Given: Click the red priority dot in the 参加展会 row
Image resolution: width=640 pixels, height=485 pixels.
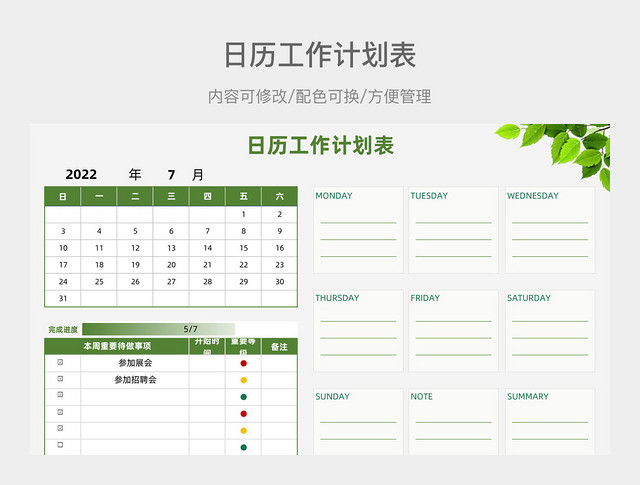Looking at the screenshot, I should click(x=244, y=363).
